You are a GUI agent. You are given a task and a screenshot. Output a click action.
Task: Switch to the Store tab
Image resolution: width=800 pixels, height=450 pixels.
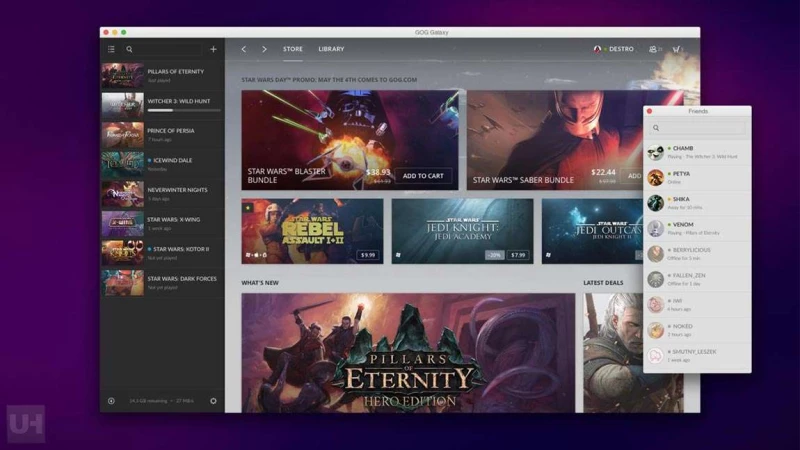pyautogui.click(x=293, y=49)
